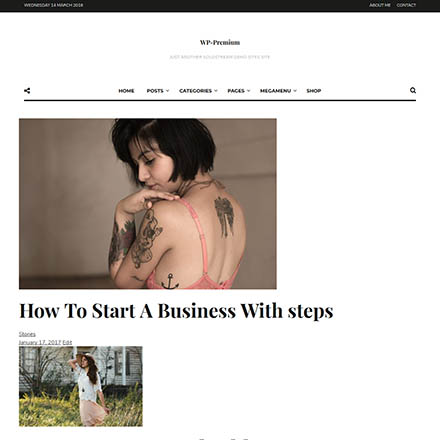Open the About Me link
The width and height of the screenshot is (440, 440).
click(380, 5)
